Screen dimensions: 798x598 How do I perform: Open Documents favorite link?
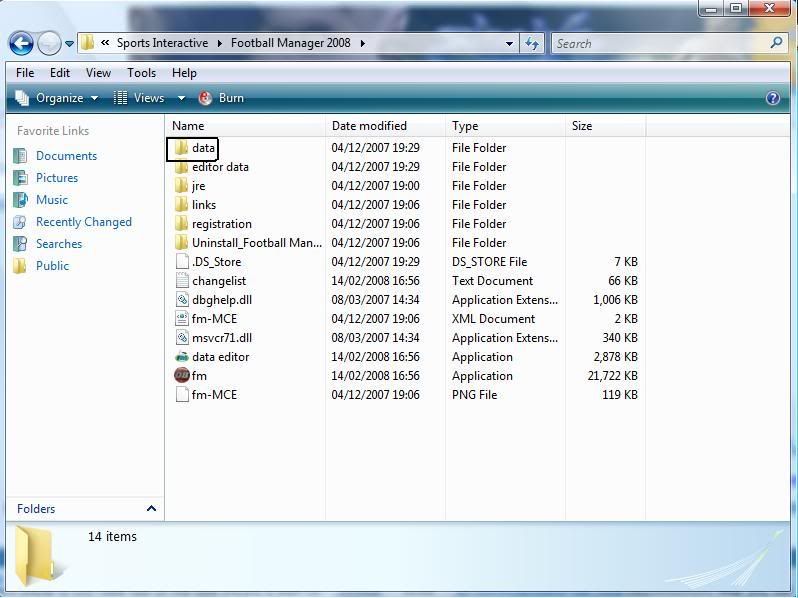coord(66,156)
